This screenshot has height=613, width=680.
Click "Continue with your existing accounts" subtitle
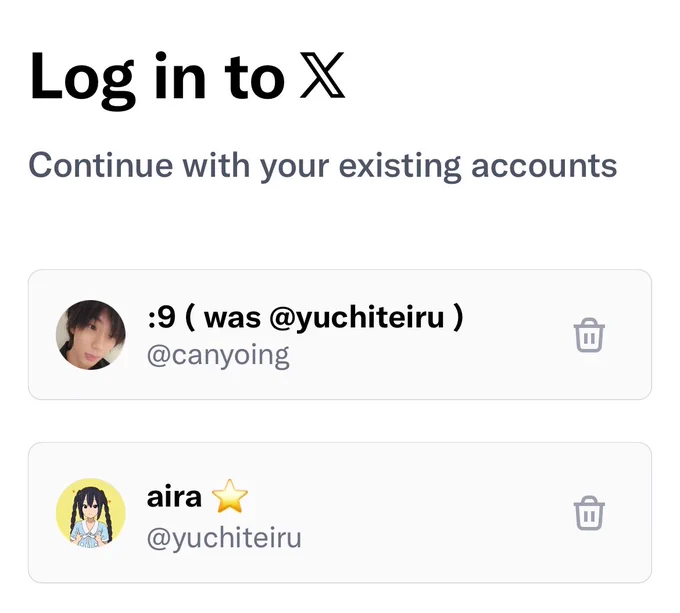point(323,167)
